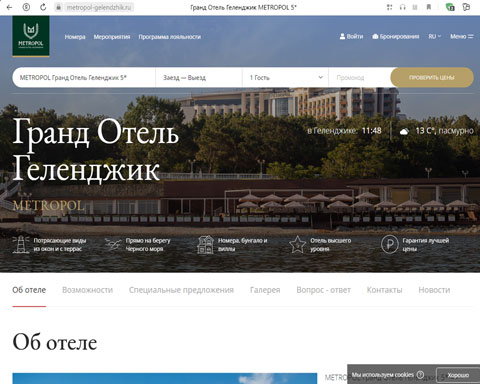Click the Номера, бунгало и виллы text
Screen dimensions: 480x384
click(242, 245)
